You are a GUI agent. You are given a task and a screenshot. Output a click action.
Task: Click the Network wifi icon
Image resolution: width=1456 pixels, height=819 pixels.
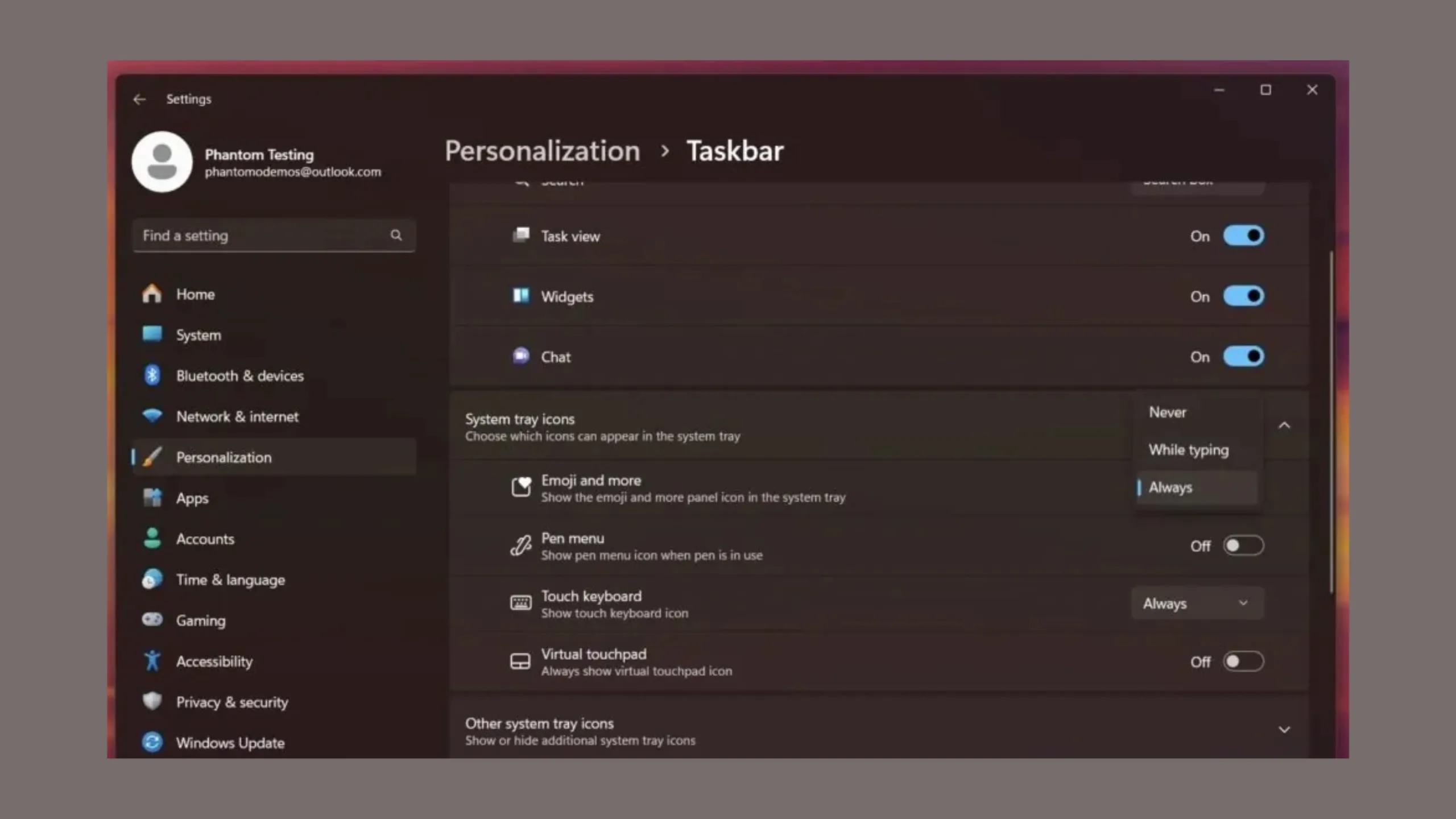[x=152, y=416]
